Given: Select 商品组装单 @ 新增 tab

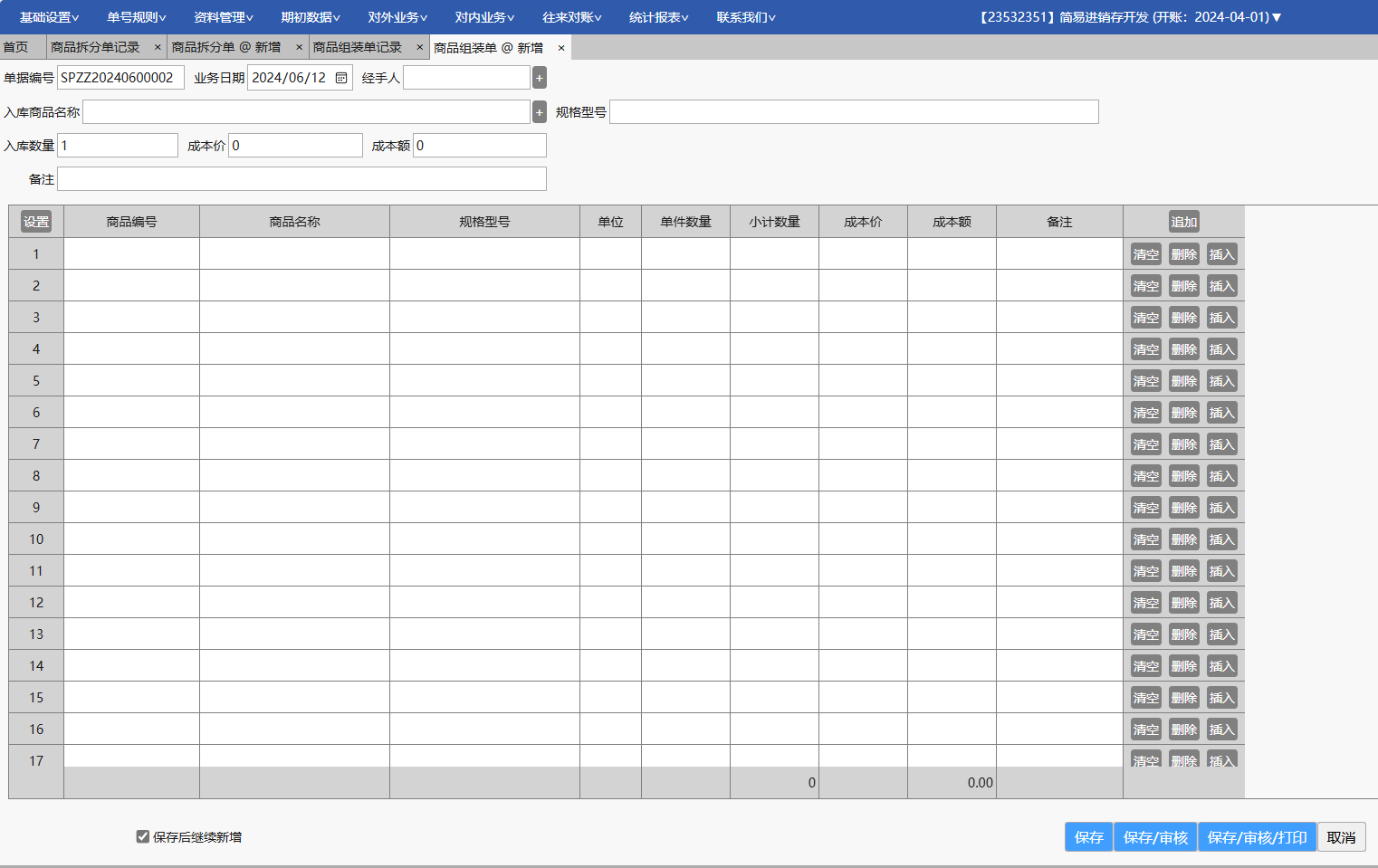Looking at the screenshot, I should pyautogui.click(x=489, y=48).
